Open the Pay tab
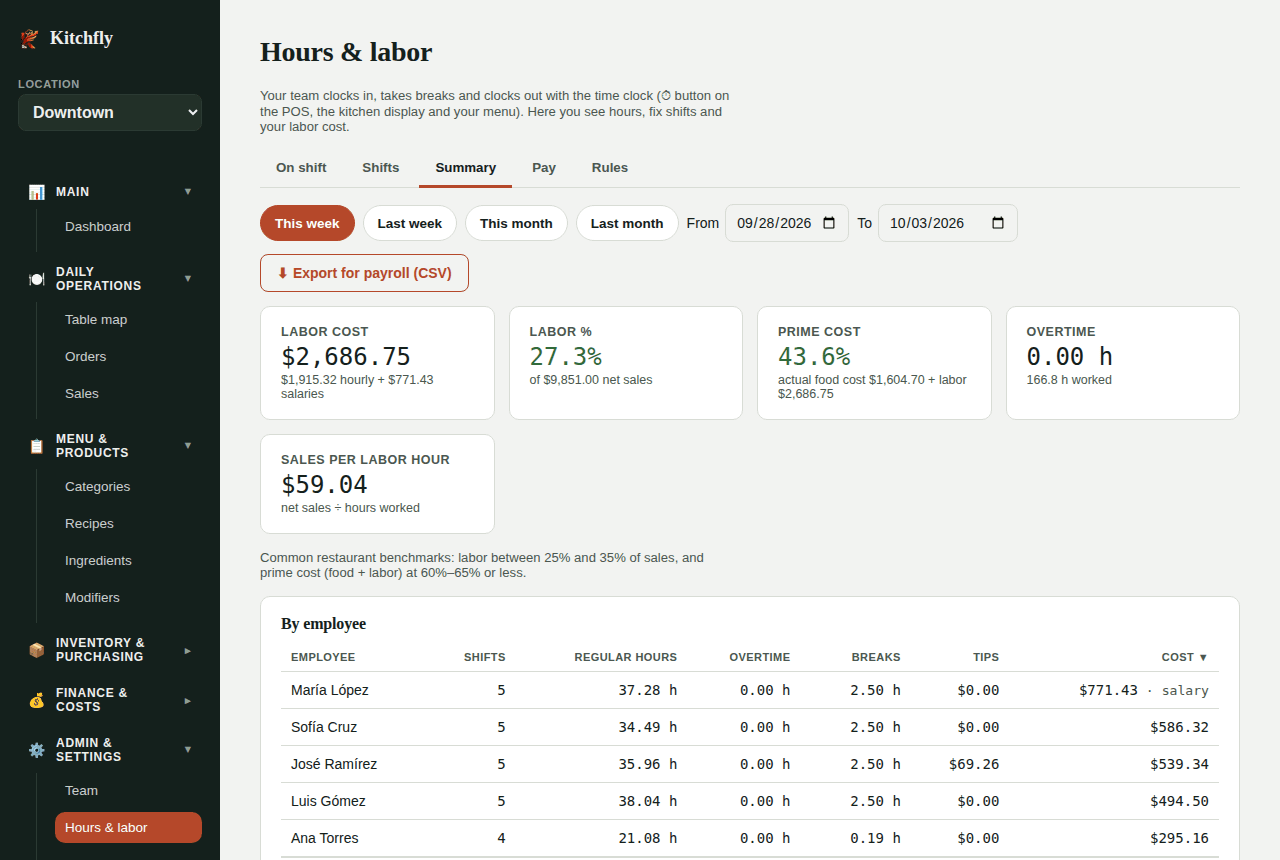1280x860 pixels. [544, 168]
